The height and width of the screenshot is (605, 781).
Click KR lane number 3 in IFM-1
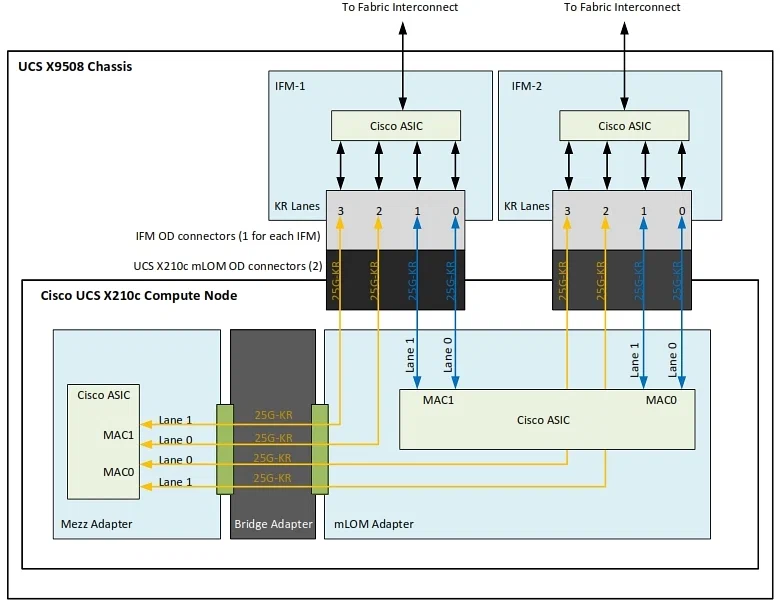[x=341, y=211]
